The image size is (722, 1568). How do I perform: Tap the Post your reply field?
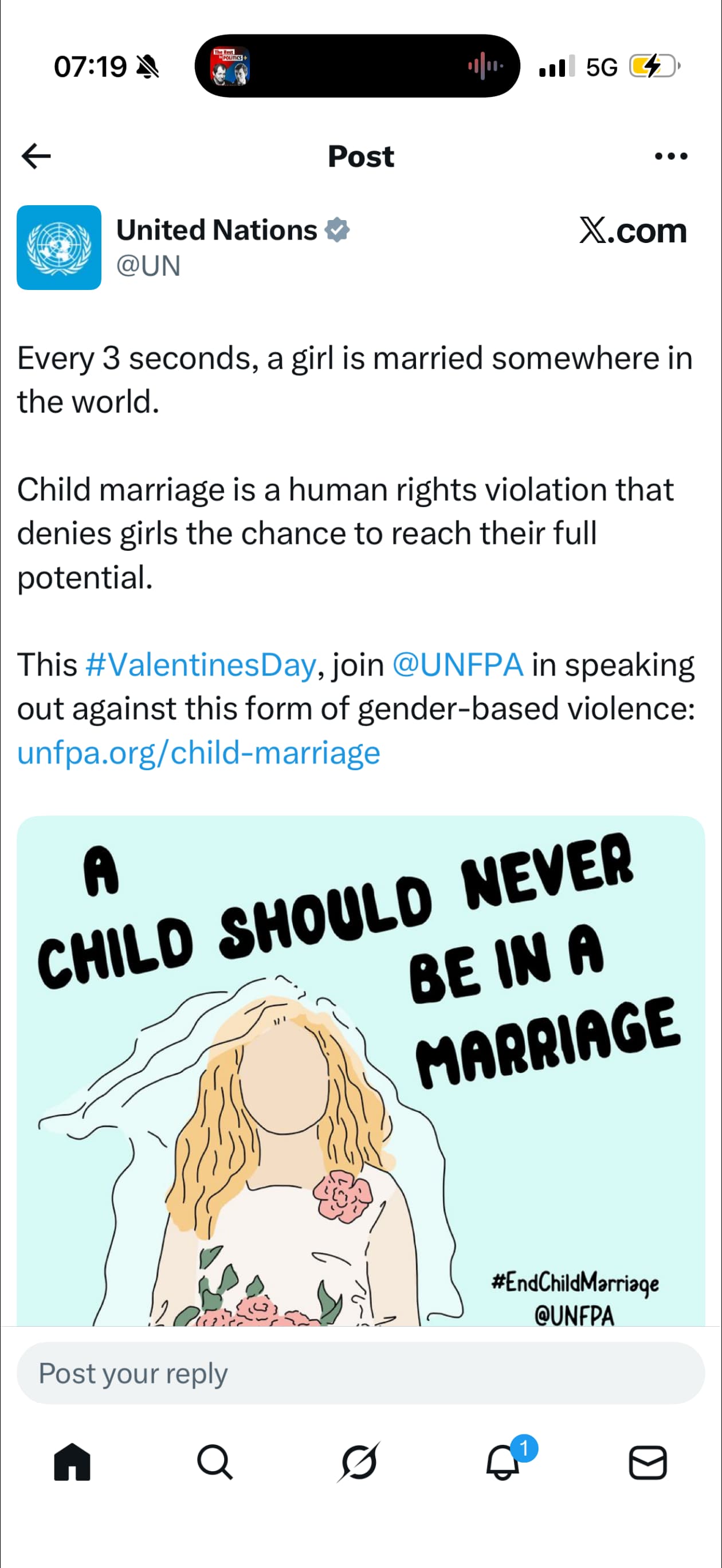tap(360, 1374)
